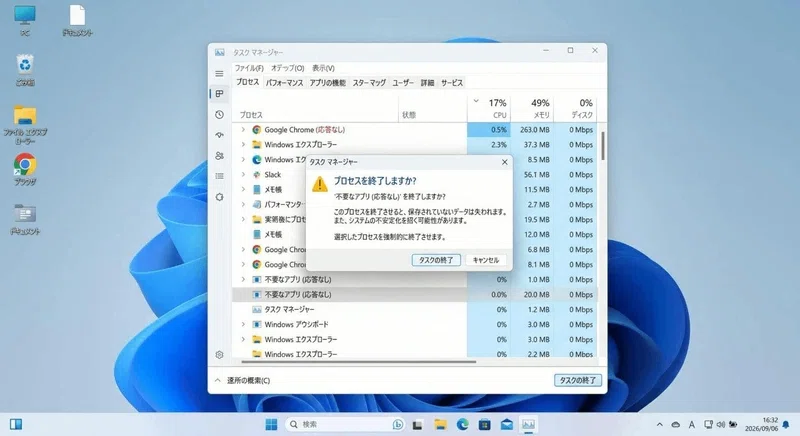Expand the Slack process group
800x436 pixels.
243,175
